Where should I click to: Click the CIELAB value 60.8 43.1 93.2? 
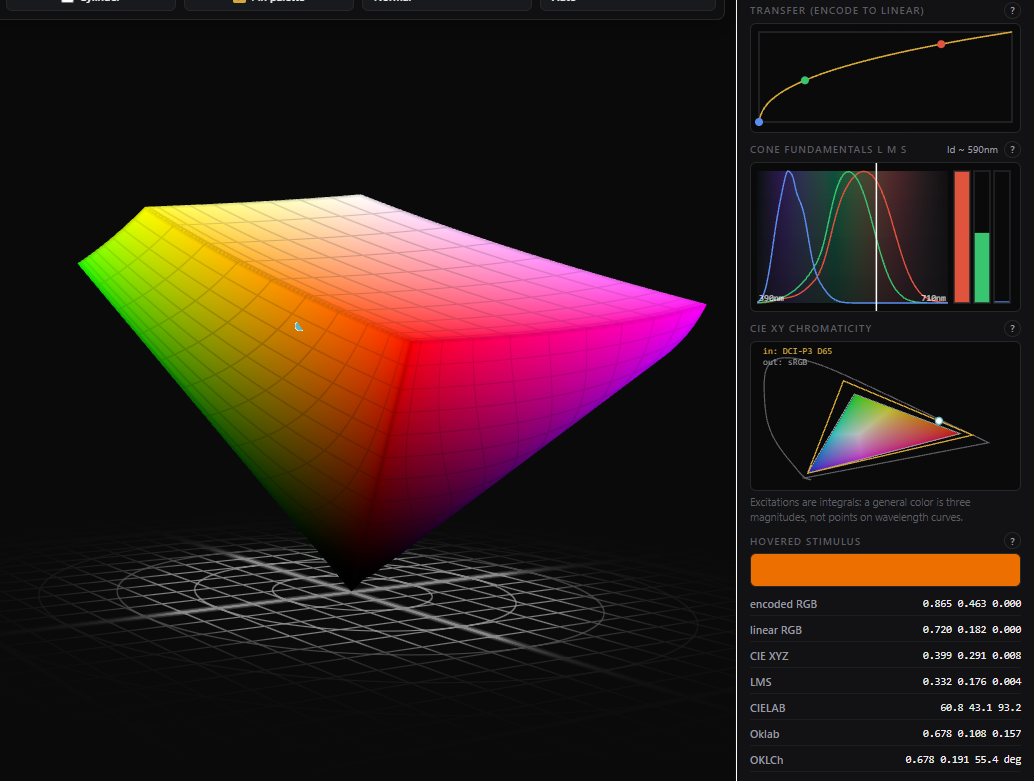(980, 708)
